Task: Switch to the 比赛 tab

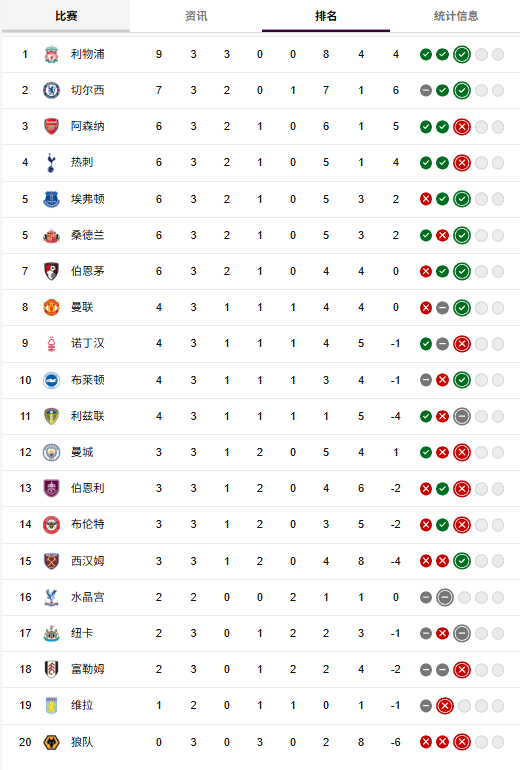Action: click(66, 16)
